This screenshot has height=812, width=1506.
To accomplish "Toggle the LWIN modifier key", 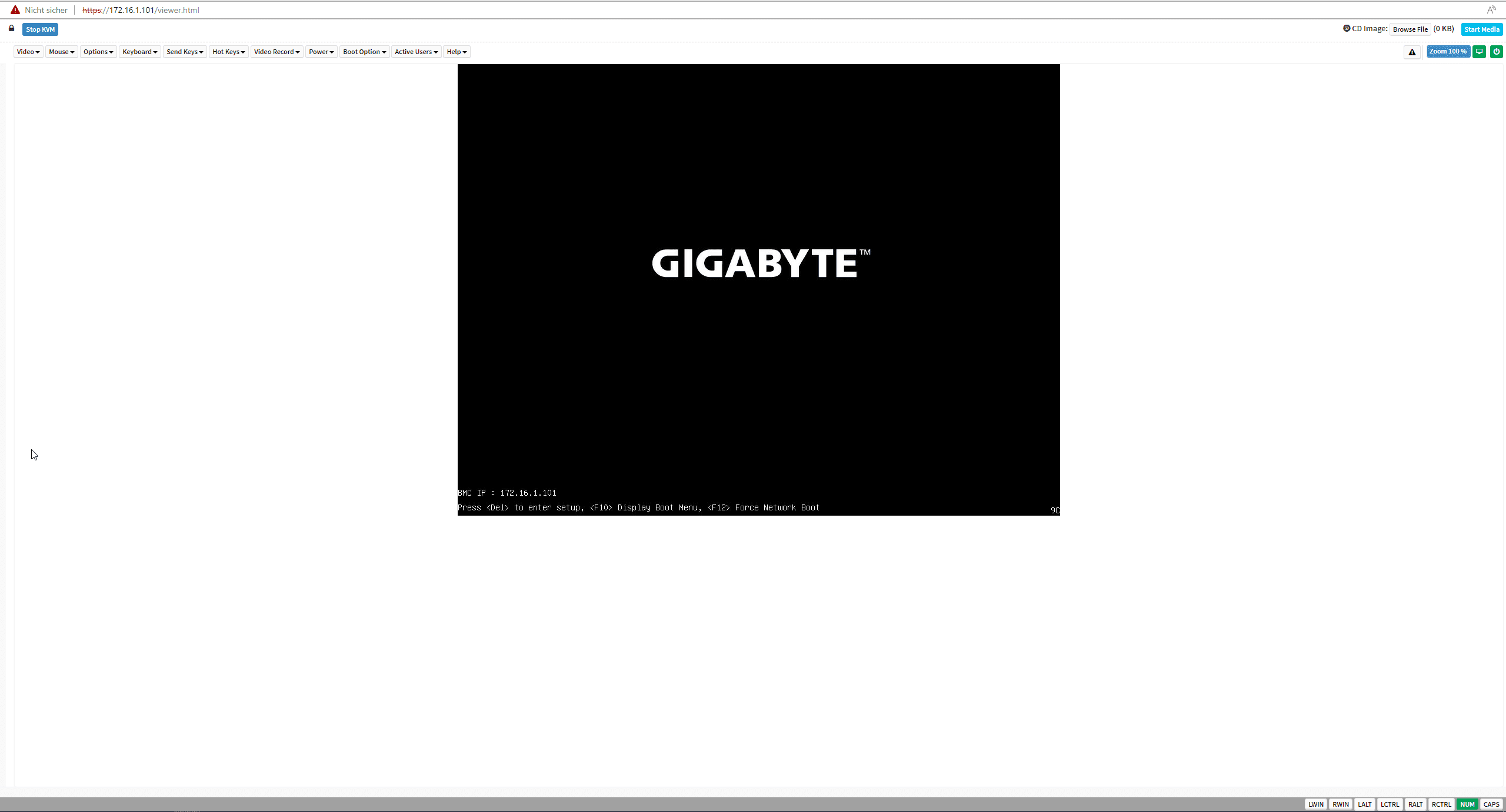I will pyautogui.click(x=1316, y=804).
